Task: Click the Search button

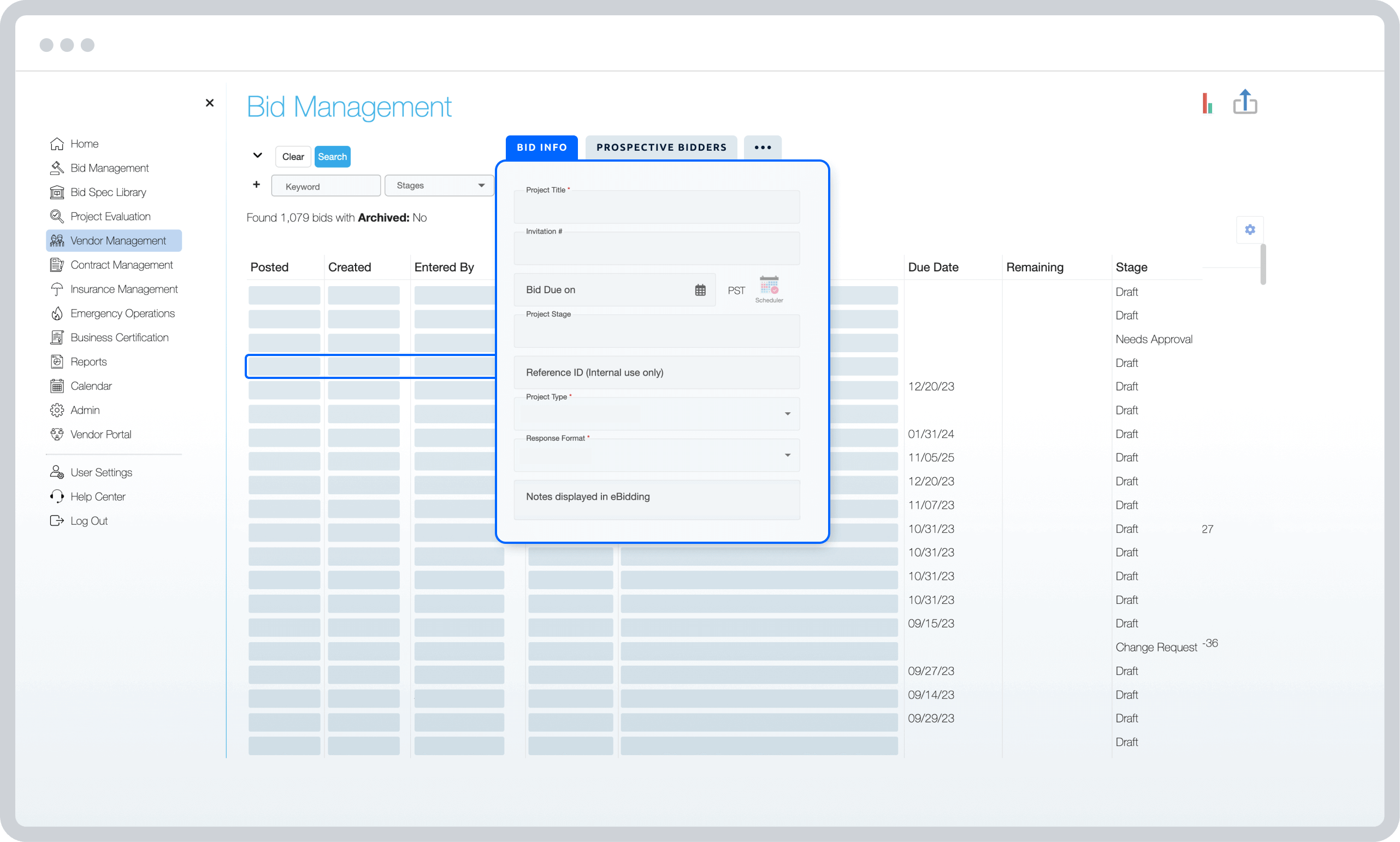Action: pos(332,156)
